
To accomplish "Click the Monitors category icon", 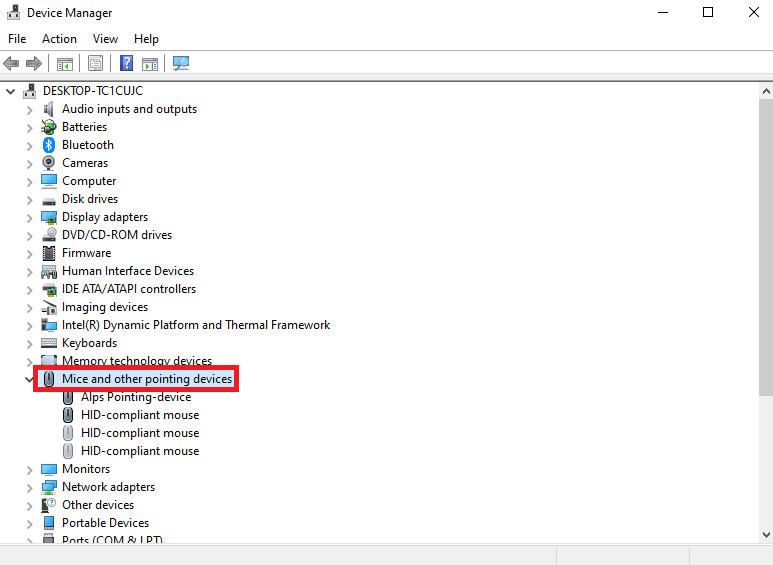I will point(49,469).
